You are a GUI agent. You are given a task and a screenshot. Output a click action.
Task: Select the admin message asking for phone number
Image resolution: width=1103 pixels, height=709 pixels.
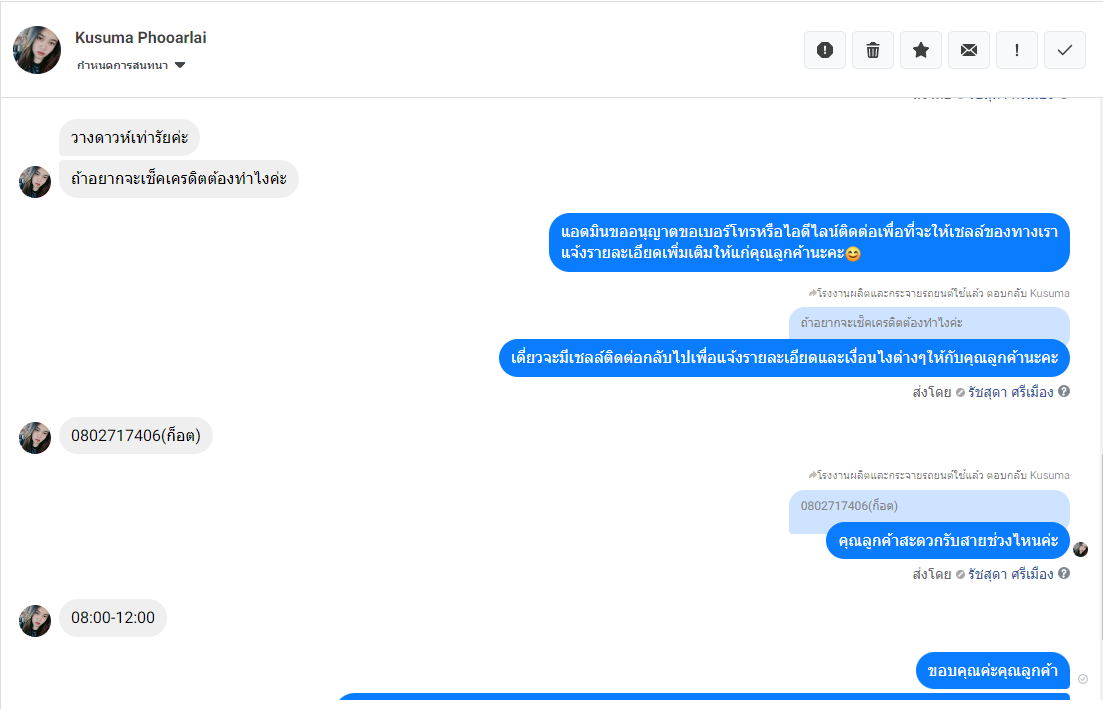[x=809, y=242]
